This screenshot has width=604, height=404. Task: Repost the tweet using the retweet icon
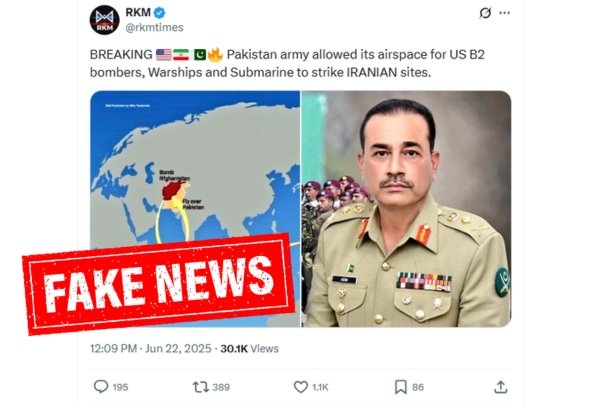click(200, 387)
